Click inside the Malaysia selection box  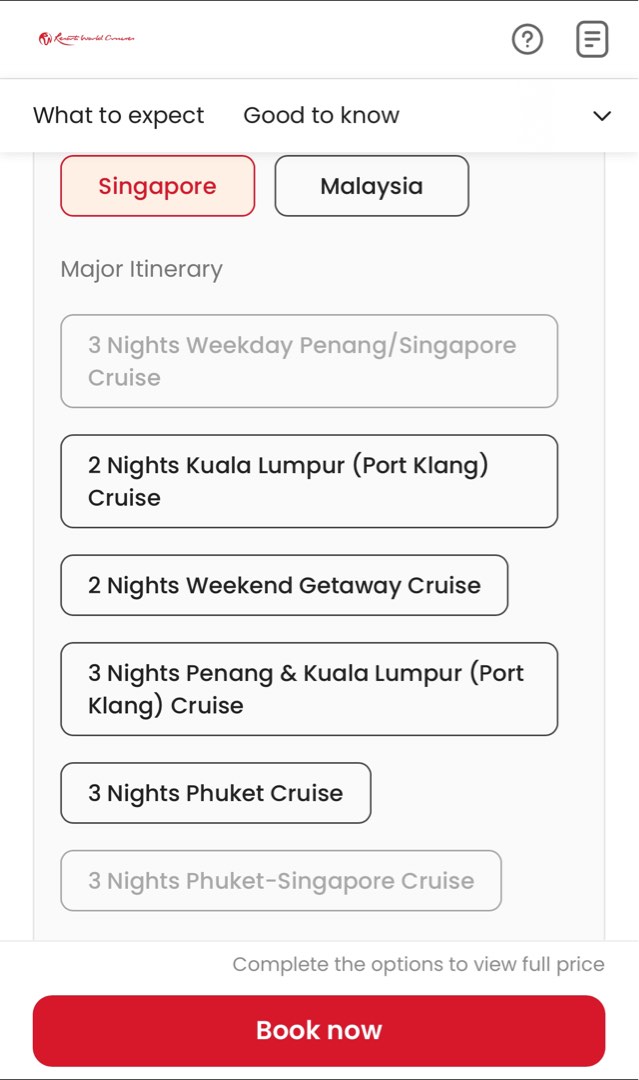[371, 186]
